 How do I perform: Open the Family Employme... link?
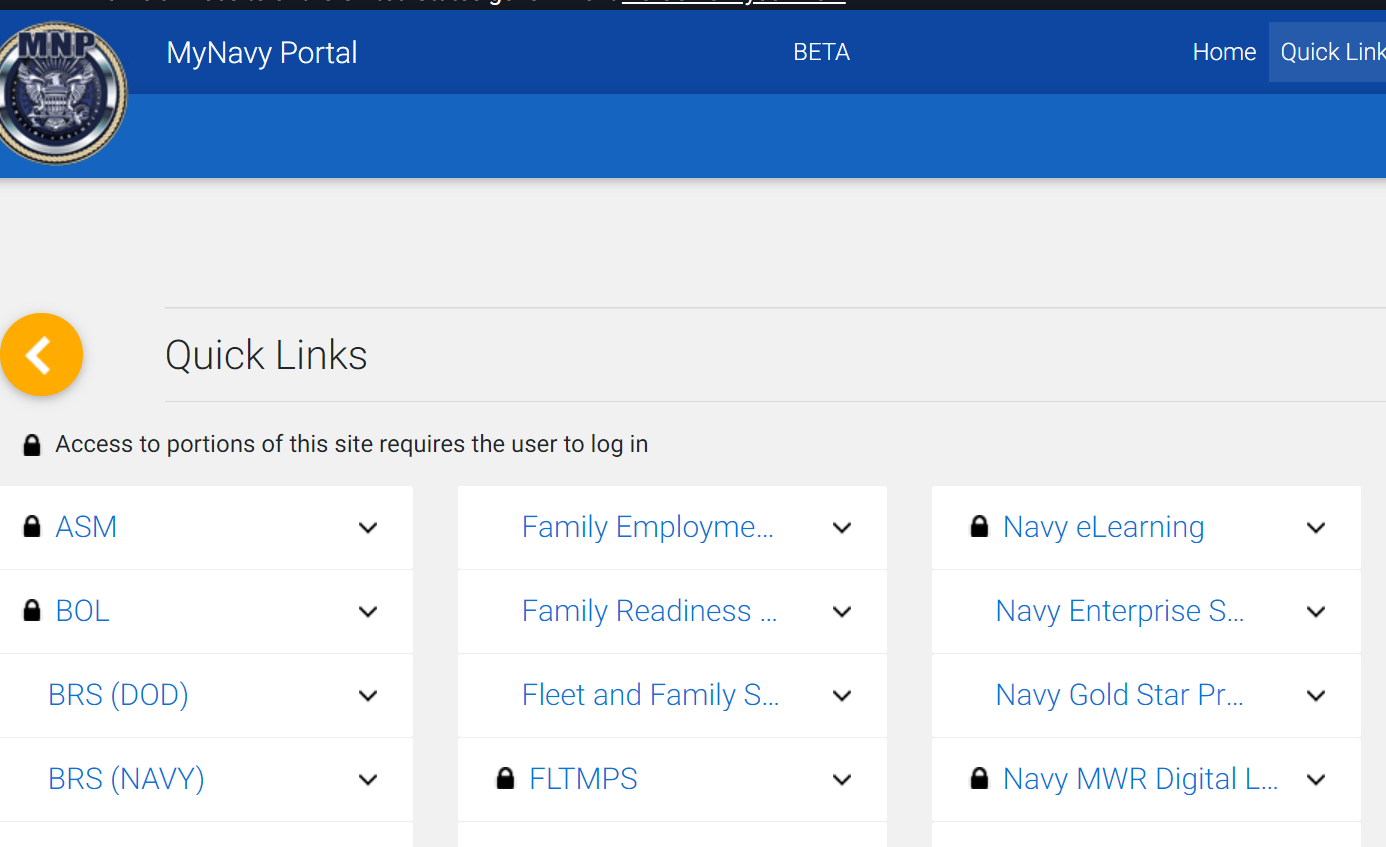pos(648,527)
